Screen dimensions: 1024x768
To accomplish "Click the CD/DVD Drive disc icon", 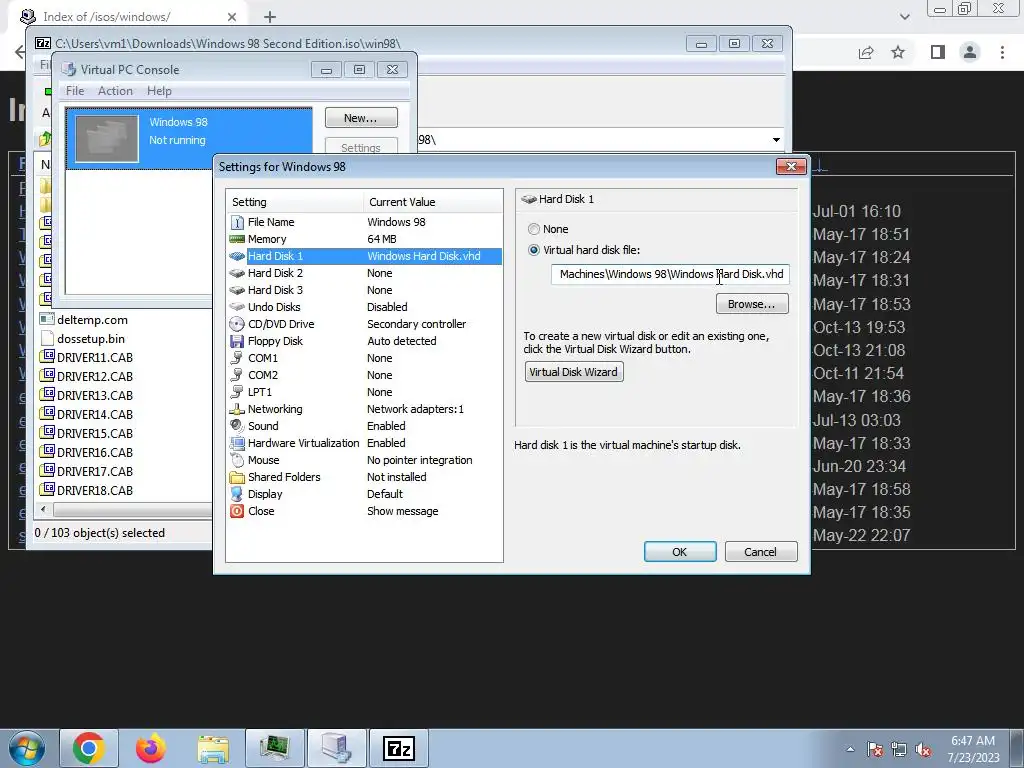I will point(237,324).
